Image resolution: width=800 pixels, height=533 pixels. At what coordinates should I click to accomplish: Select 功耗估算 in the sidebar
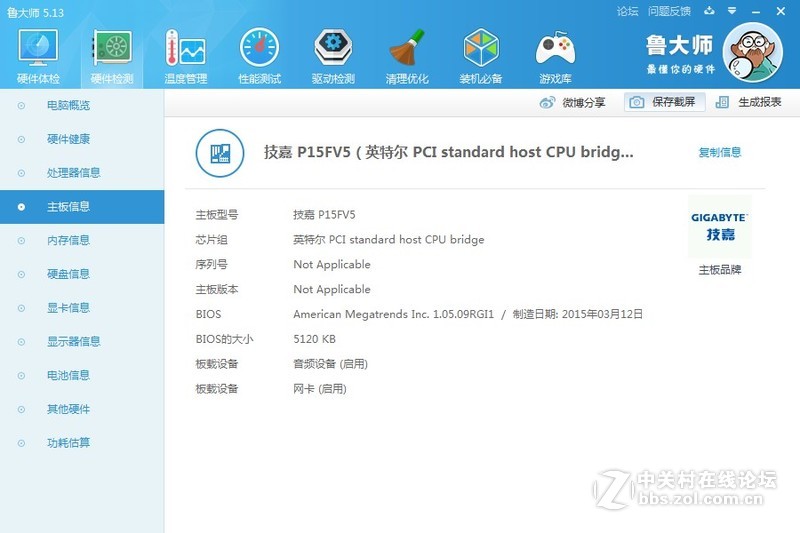pos(82,443)
